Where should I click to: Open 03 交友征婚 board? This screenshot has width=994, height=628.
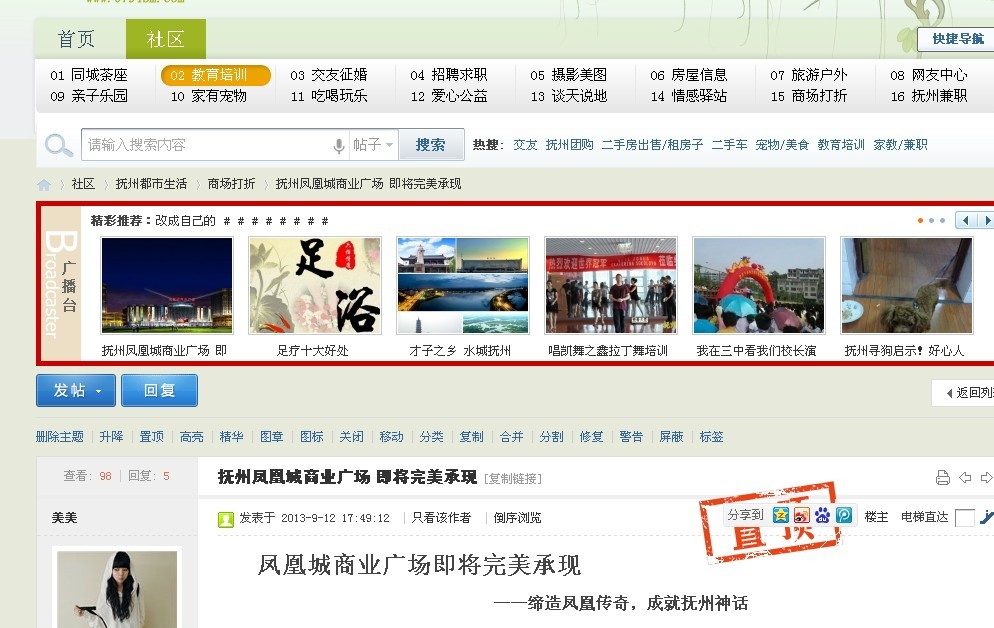point(329,75)
